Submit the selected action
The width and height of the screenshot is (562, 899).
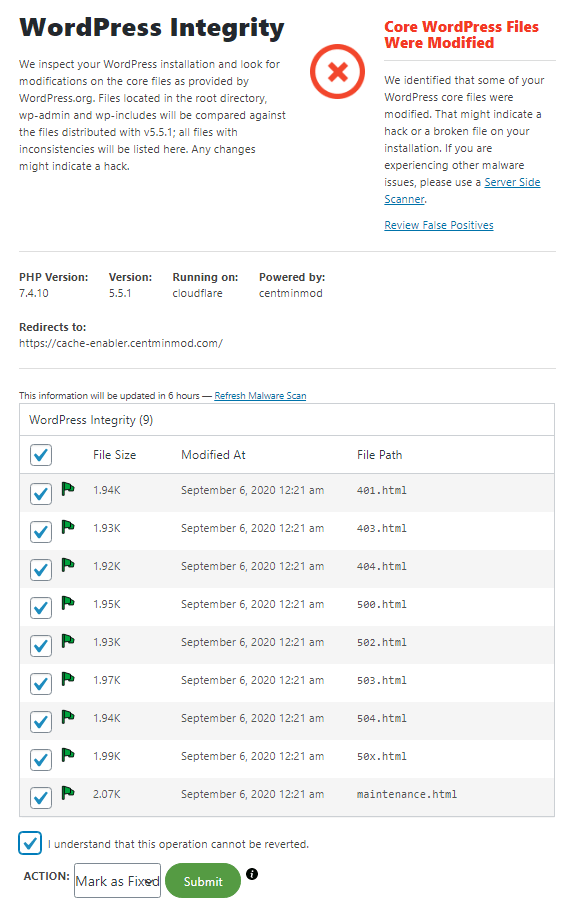tap(203, 881)
